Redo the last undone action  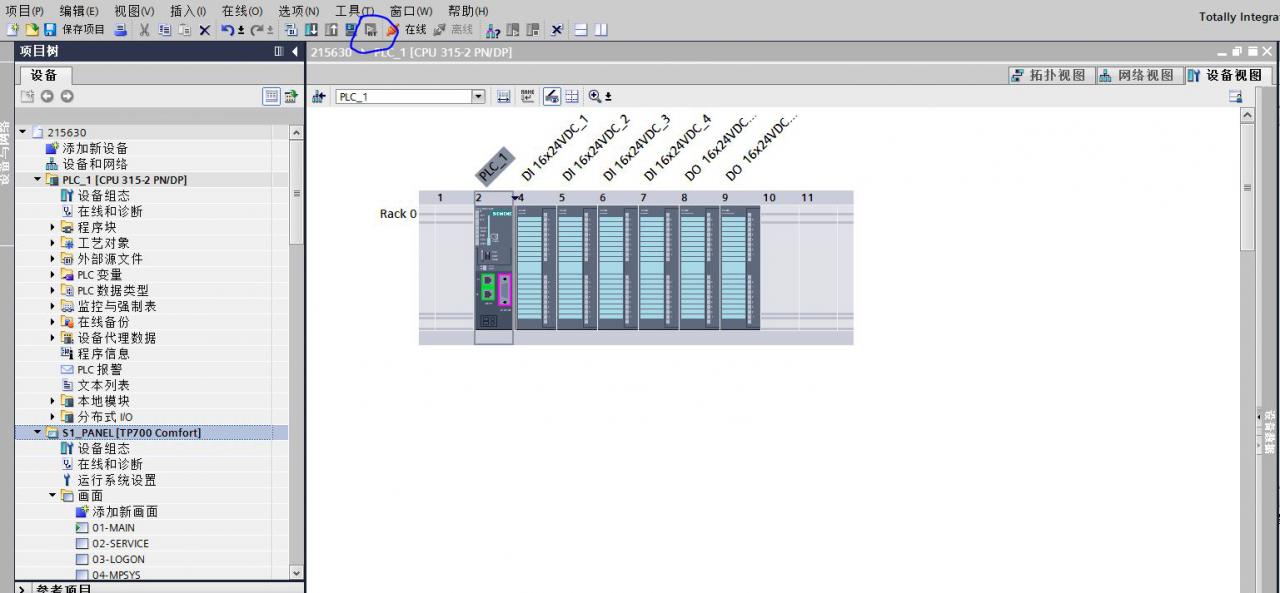[256, 30]
